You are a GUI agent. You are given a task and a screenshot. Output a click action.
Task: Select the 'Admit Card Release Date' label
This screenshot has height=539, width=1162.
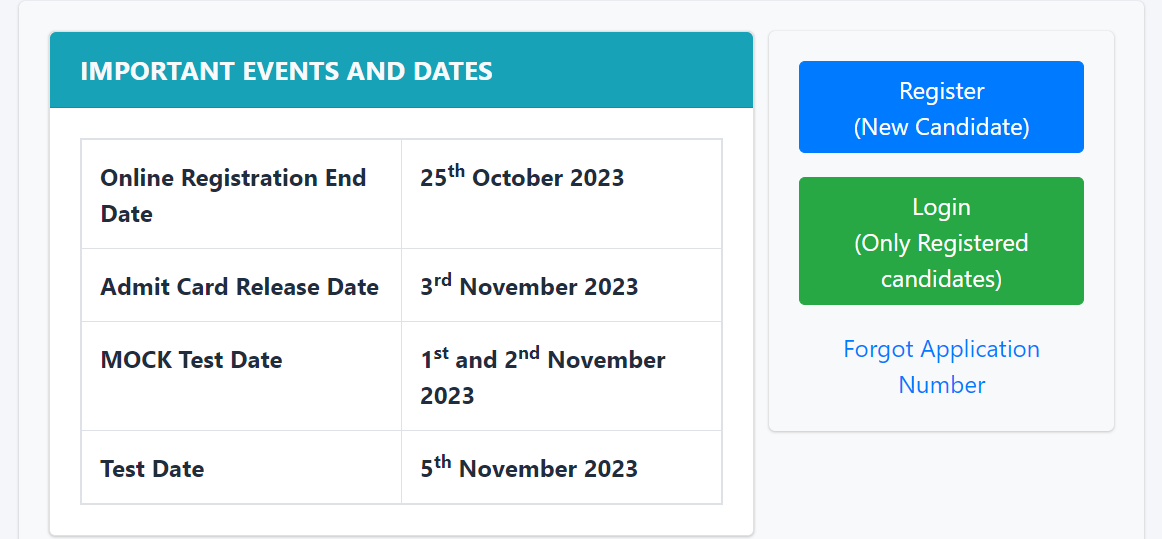tap(240, 287)
